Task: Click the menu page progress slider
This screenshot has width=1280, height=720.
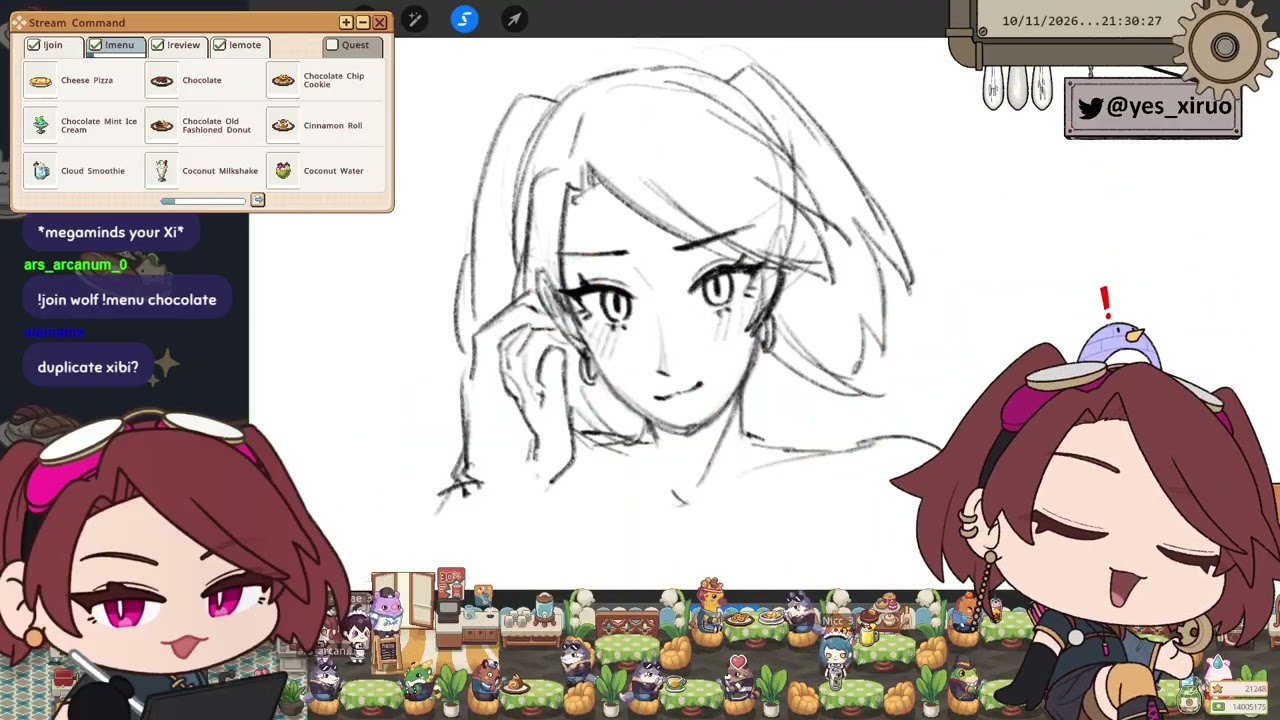Action: click(x=203, y=201)
